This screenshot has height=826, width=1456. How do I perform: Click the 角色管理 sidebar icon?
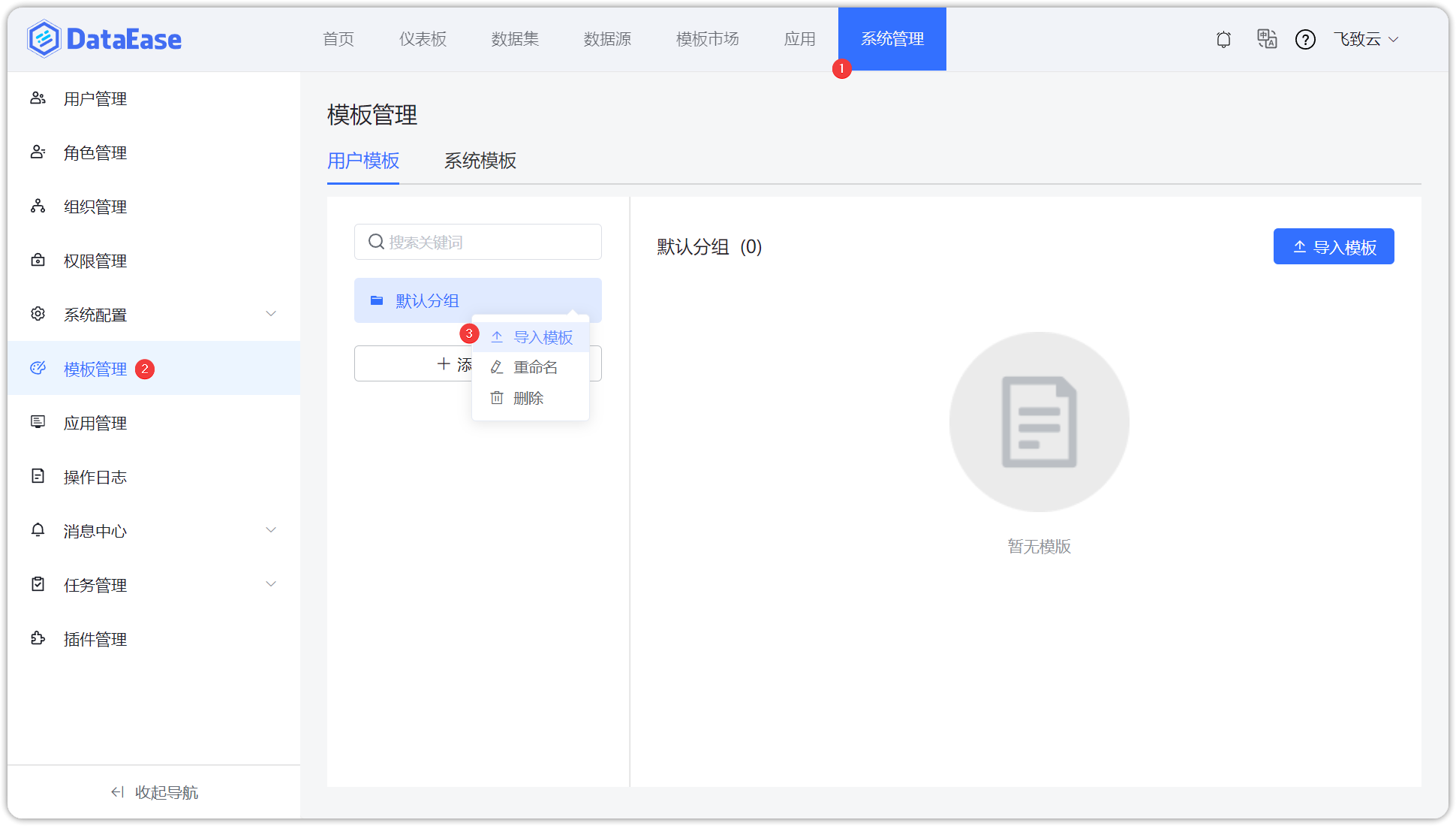pos(38,152)
